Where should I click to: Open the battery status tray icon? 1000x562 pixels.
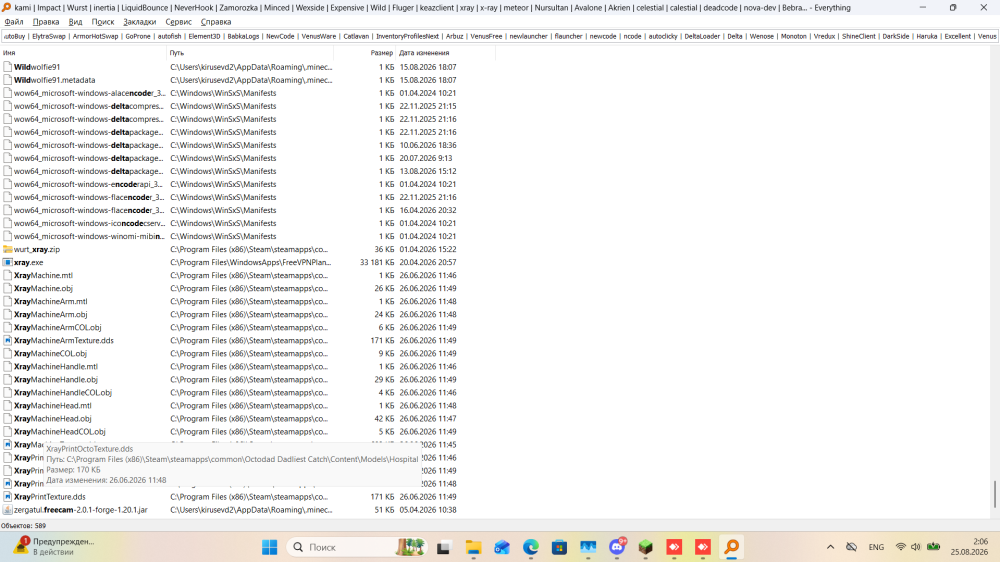tap(934, 547)
